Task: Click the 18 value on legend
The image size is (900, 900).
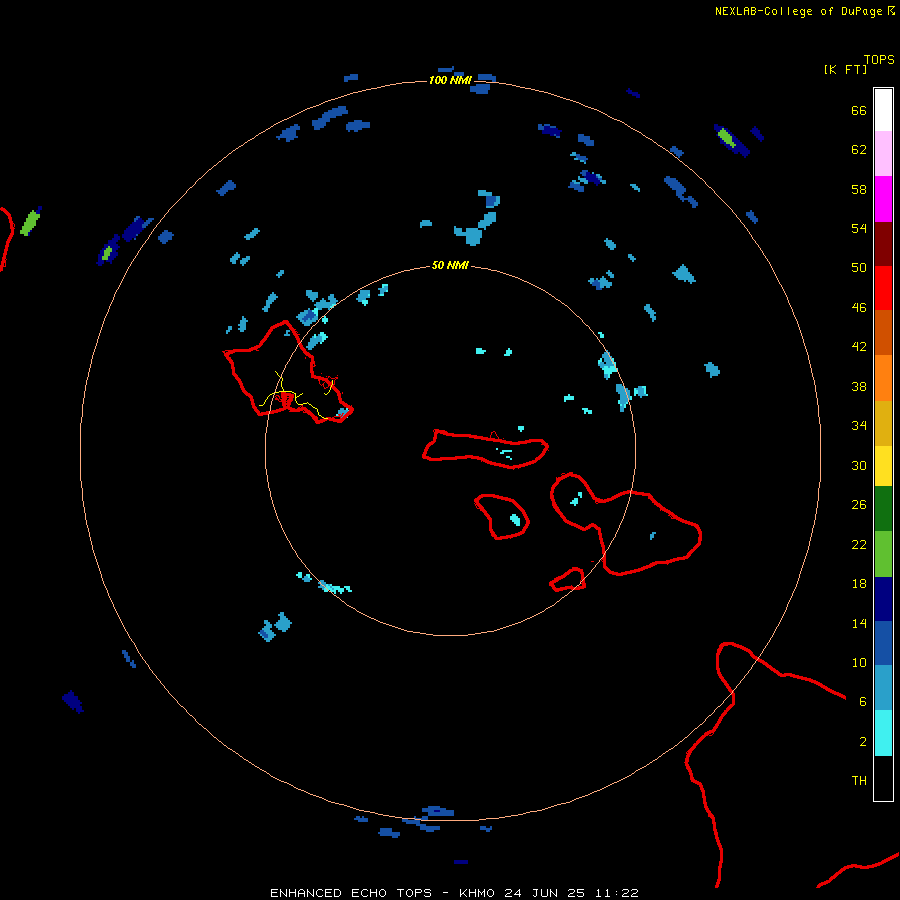Action: pyautogui.click(x=859, y=583)
